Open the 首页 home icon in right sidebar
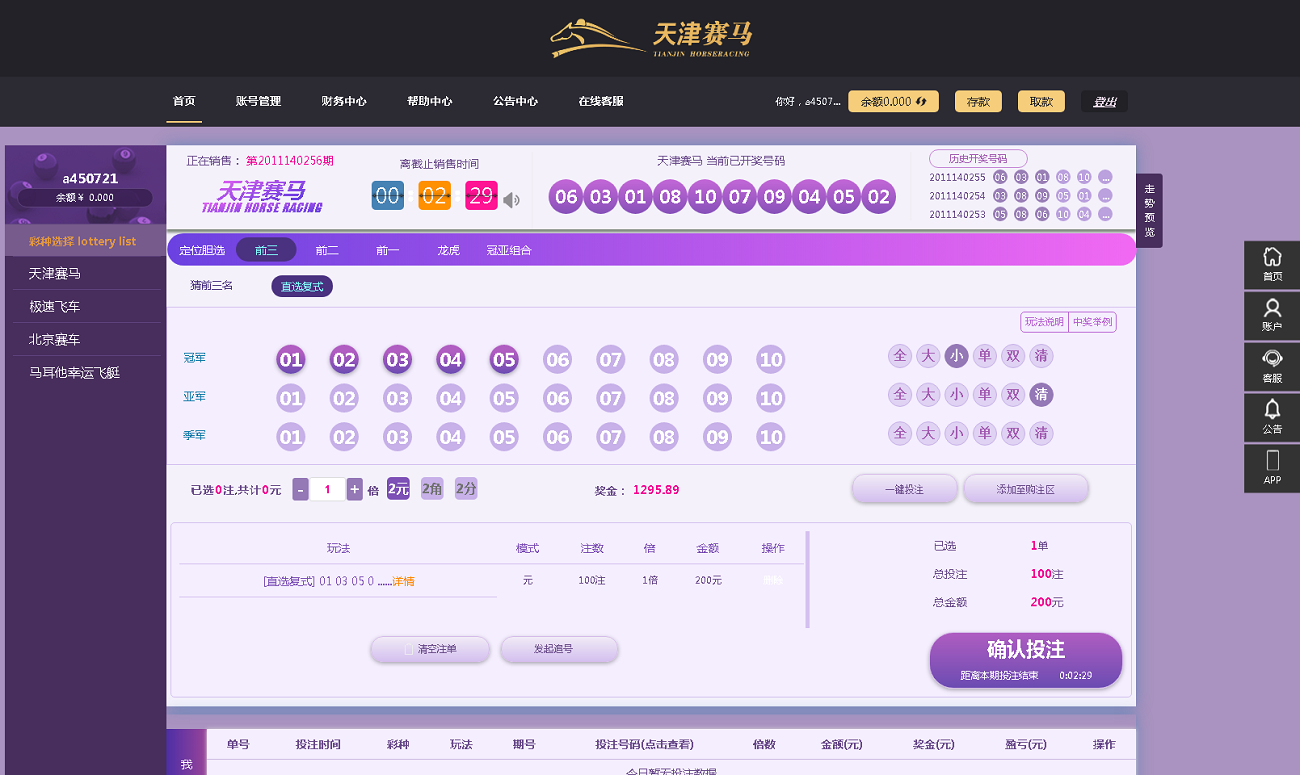1300x775 pixels. click(1272, 265)
